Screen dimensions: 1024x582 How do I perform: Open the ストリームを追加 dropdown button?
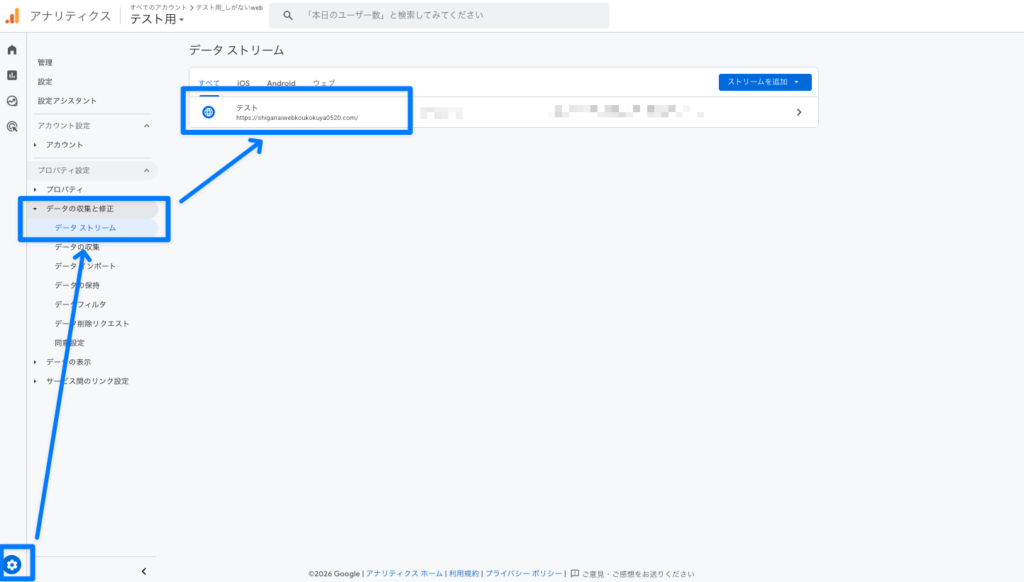pos(765,82)
